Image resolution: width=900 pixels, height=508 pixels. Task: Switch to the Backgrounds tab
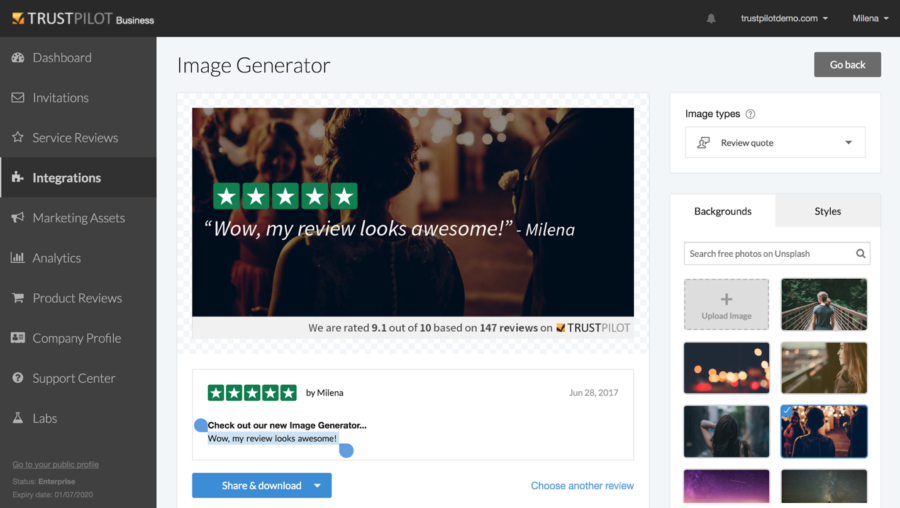pyautogui.click(x=723, y=211)
